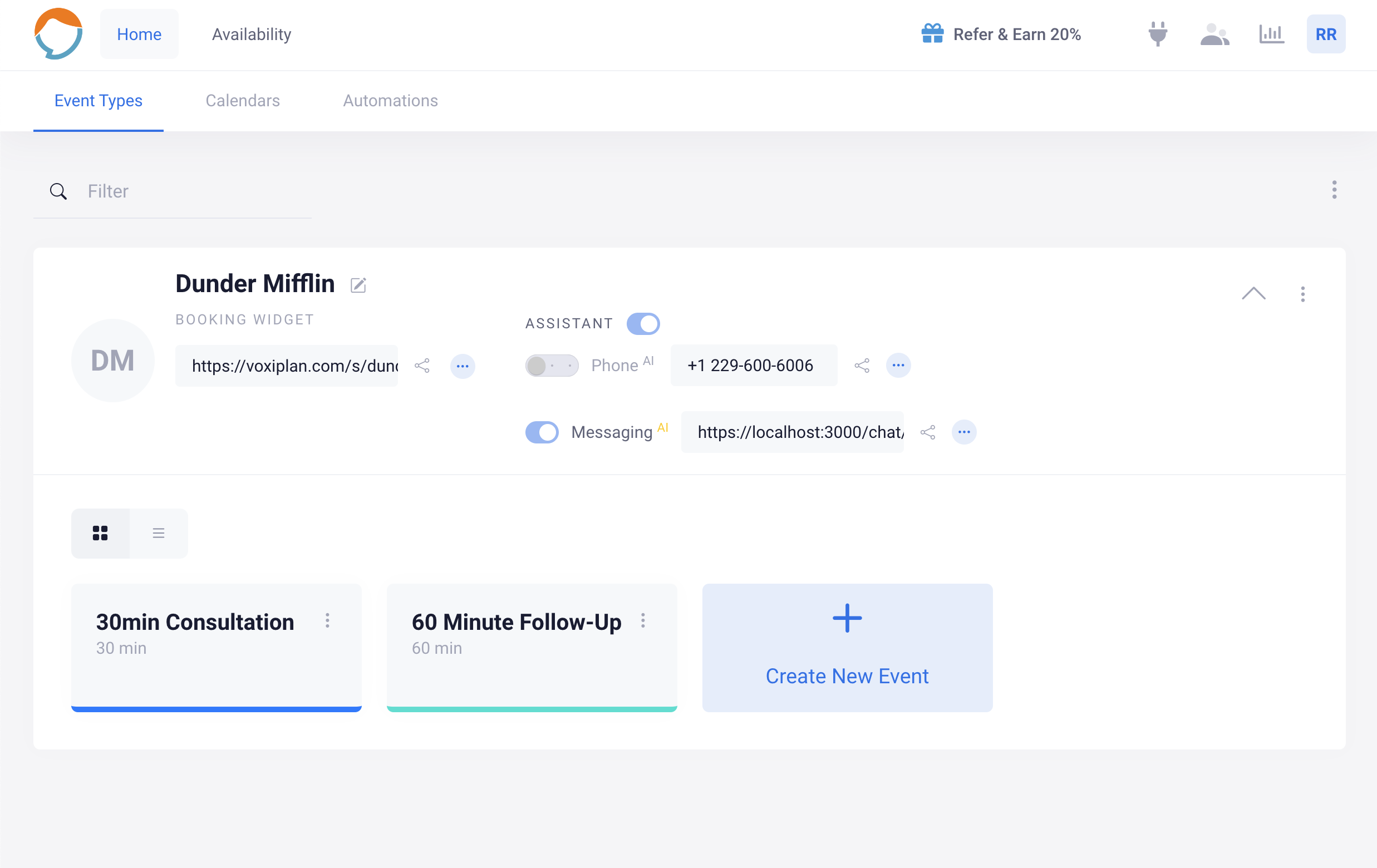
Task: Open the analytics bar chart icon
Action: click(x=1271, y=34)
